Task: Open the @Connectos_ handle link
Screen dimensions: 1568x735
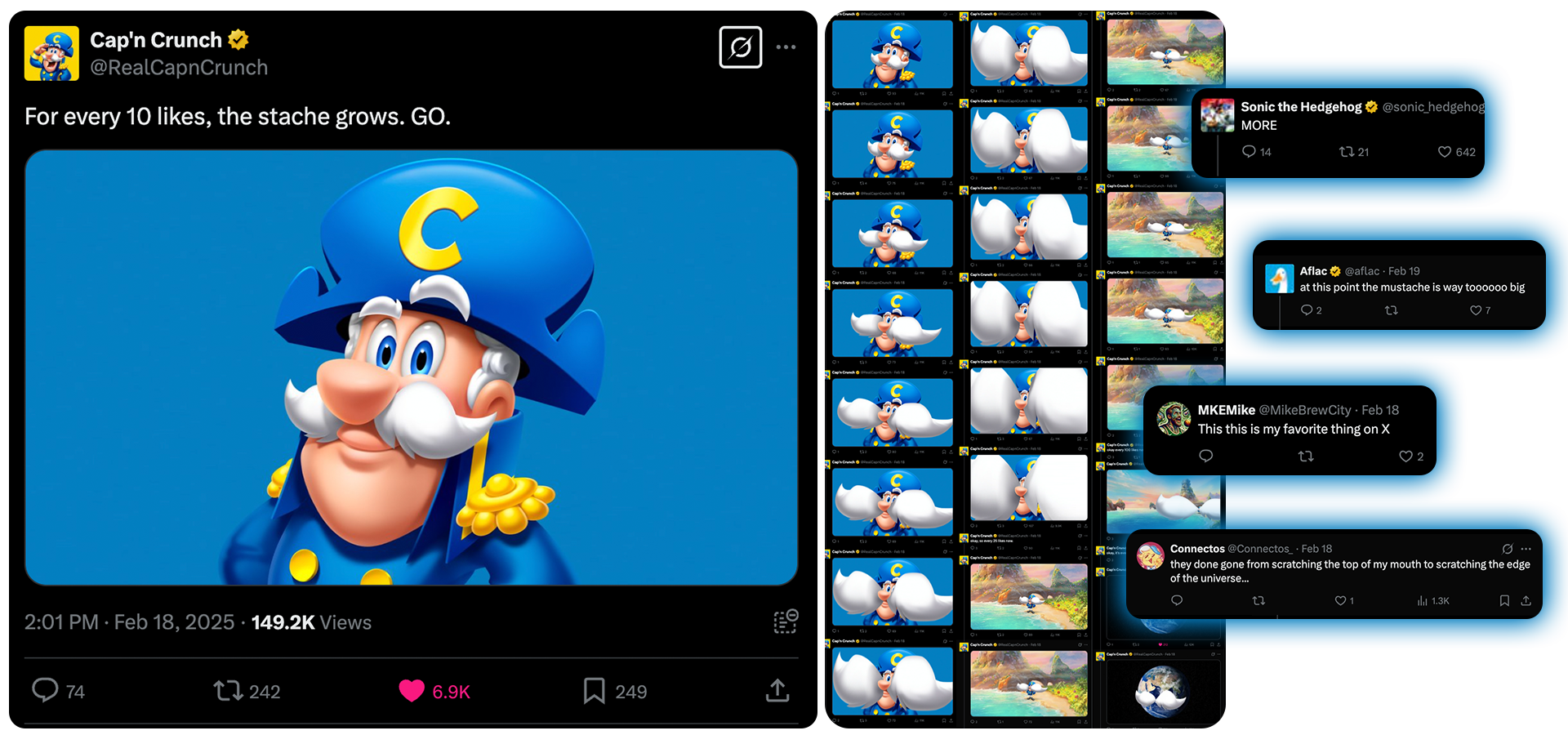Action: pyautogui.click(x=1261, y=549)
